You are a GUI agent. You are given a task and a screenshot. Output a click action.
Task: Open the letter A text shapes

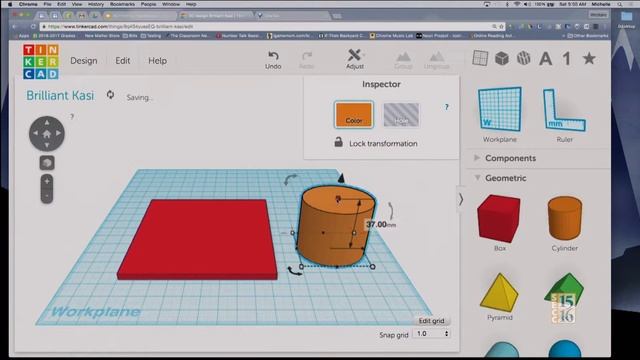[545, 59]
